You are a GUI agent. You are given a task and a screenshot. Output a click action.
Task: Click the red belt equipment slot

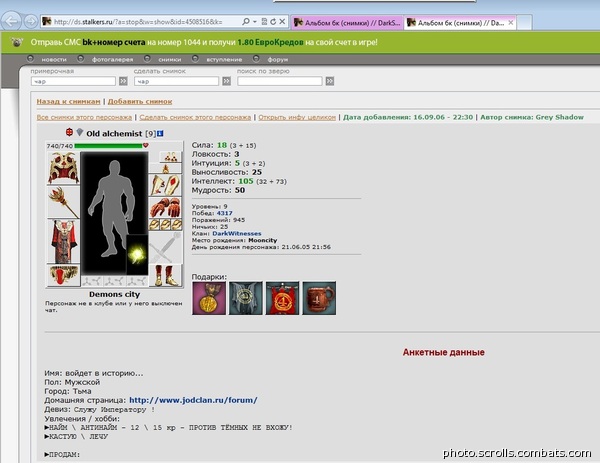point(63,275)
